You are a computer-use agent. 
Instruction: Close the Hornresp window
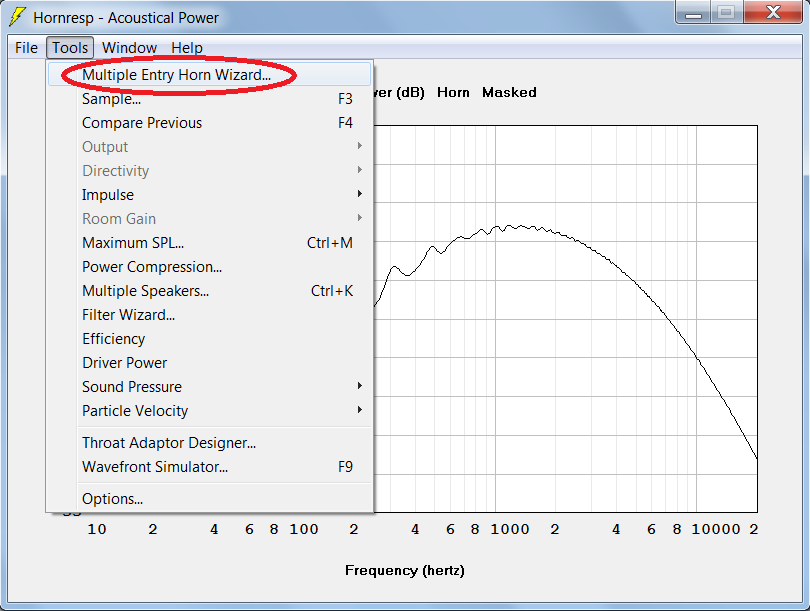pyautogui.click(x=773, y=12)
